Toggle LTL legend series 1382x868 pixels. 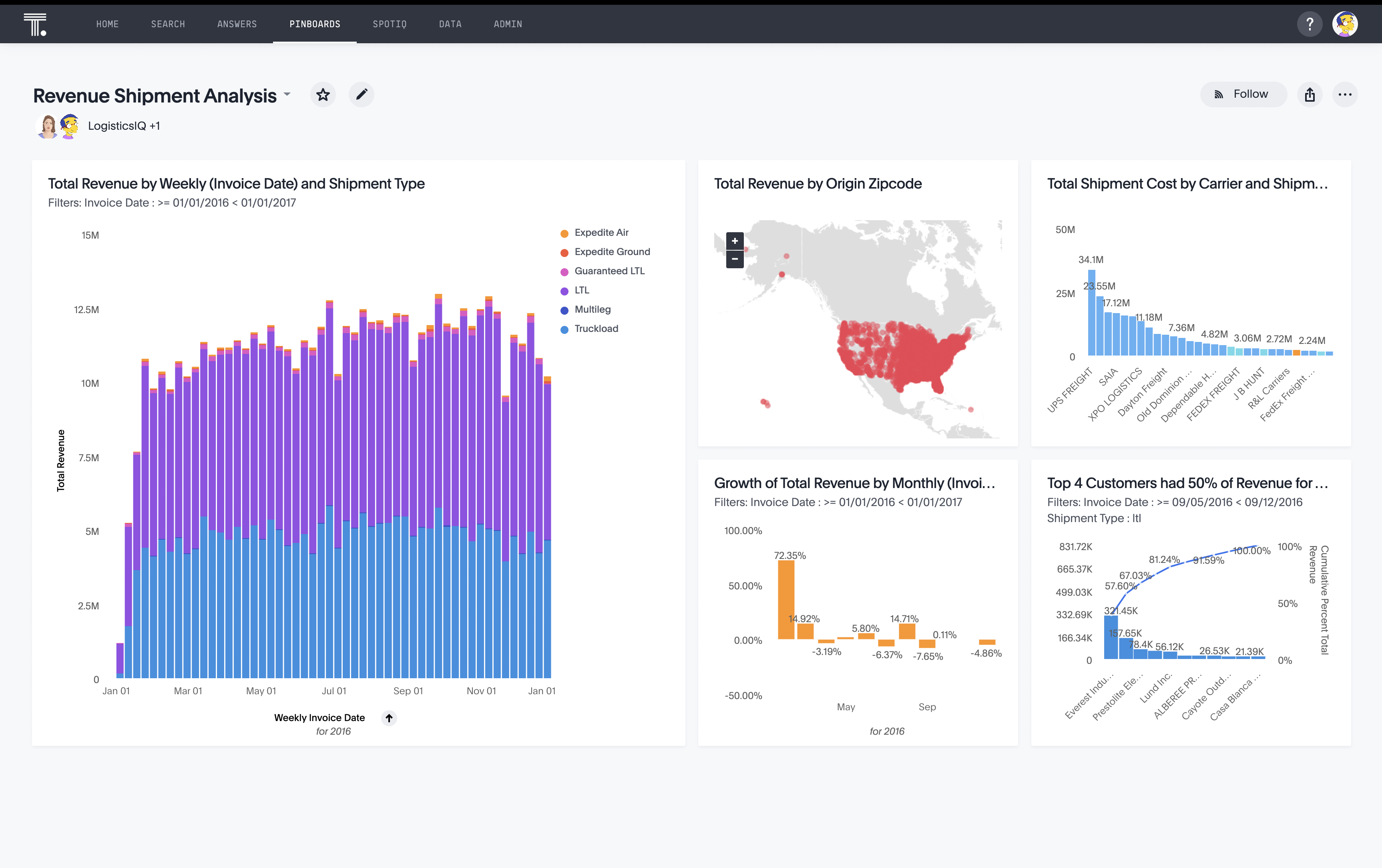575,291
